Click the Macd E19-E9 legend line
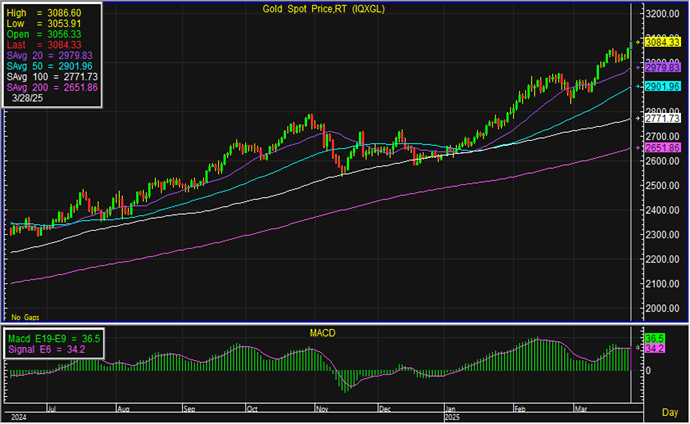This screenshot has width=690, height=424. [48, 339]
